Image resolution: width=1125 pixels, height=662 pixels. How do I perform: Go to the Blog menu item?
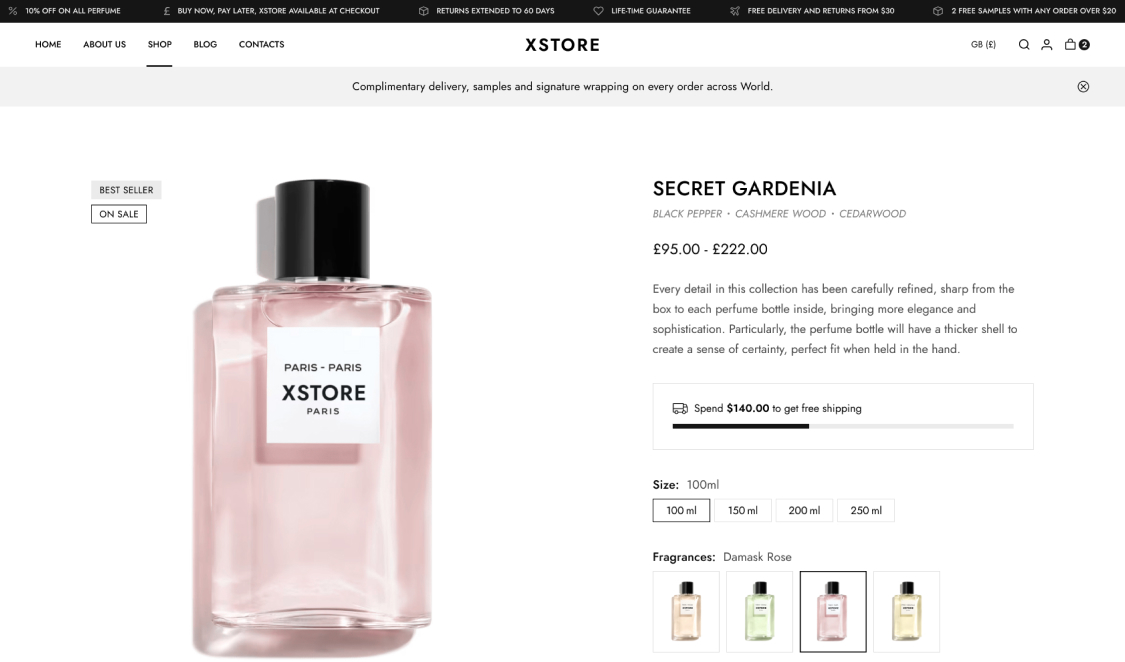tap(205, 44)
